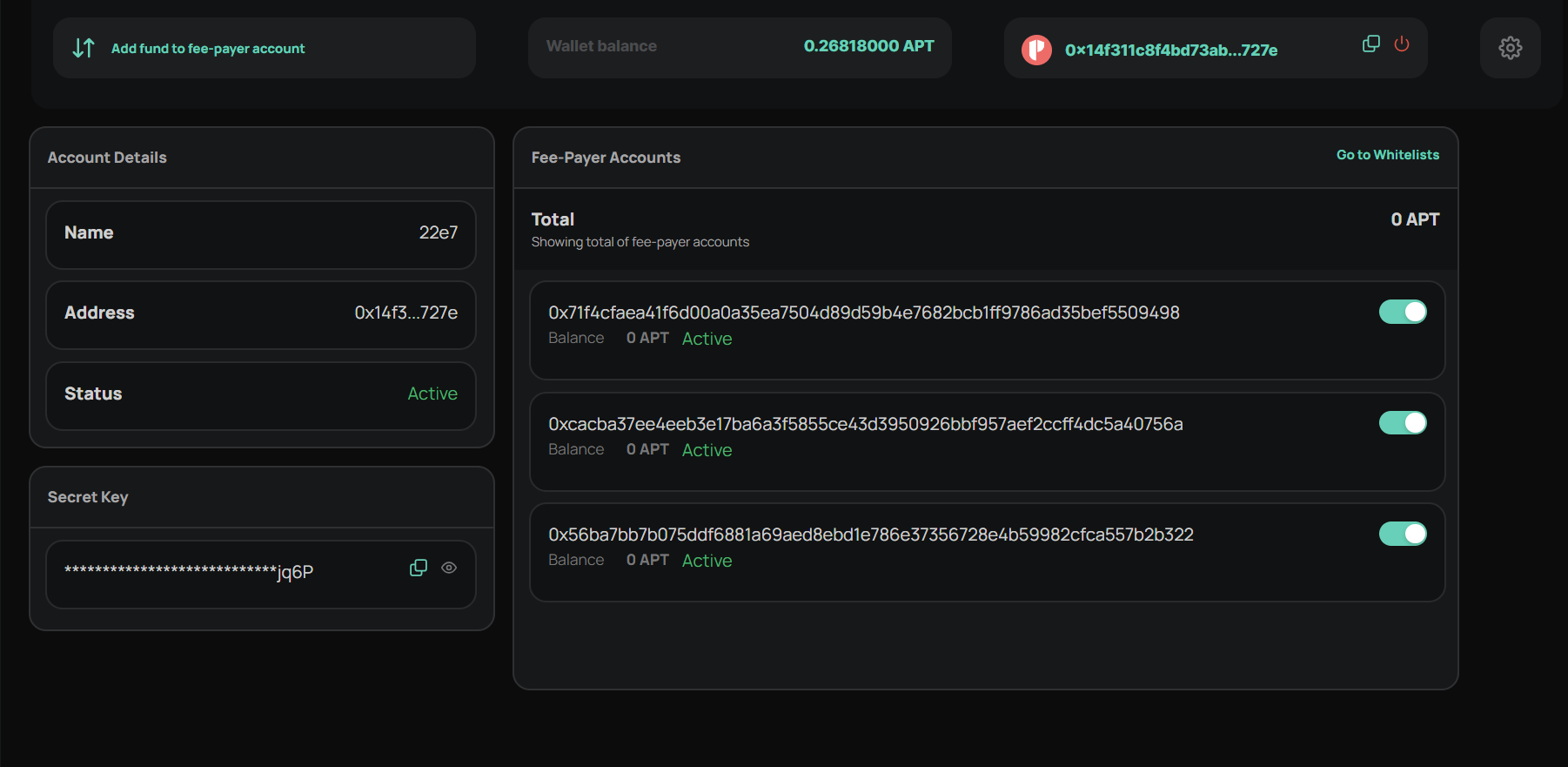Disable the 0x71f4cfaea fee-payer account toggle
This screenshot has height=767, width=1568.
(1402, 312)
